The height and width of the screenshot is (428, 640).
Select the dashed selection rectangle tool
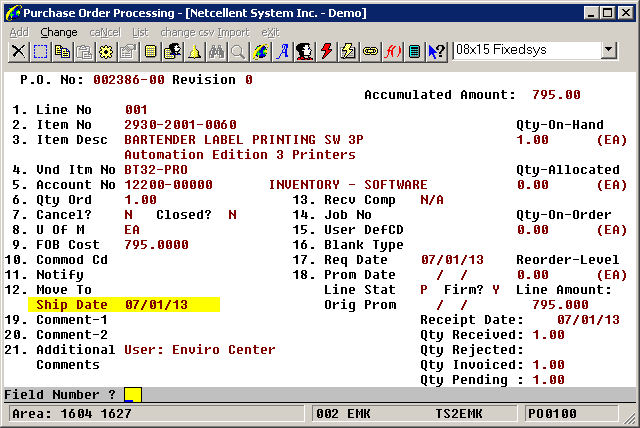tap(40, 52)
